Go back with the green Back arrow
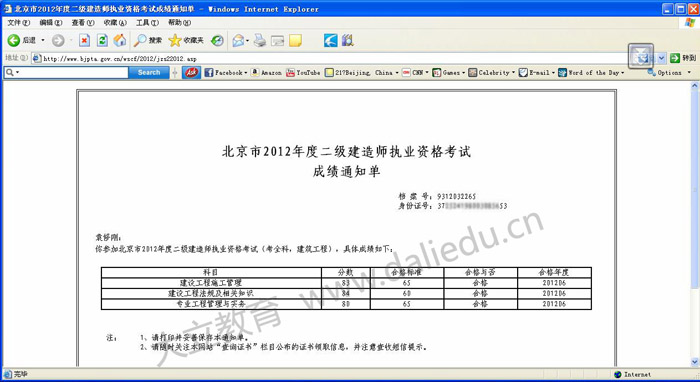The image size is (700, 382). 14,41
